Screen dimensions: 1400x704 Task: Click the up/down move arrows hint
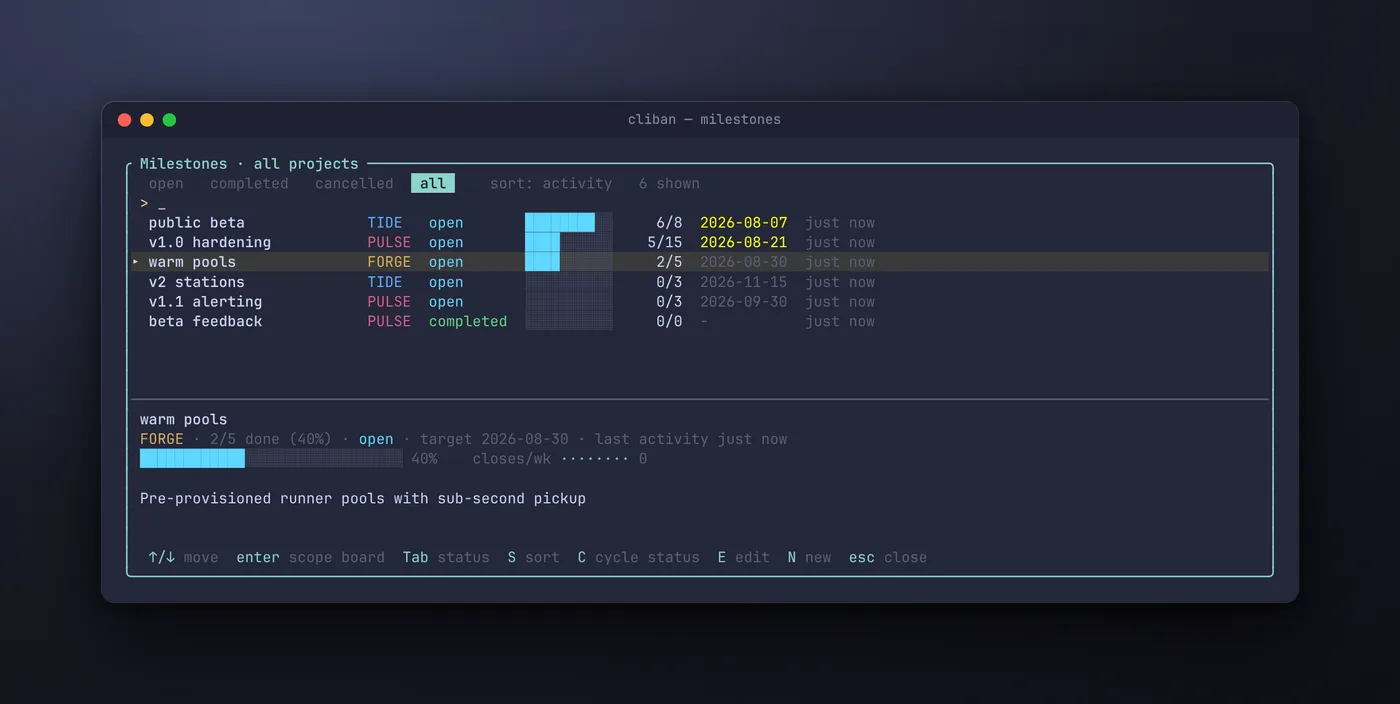(x=162, y=557)
